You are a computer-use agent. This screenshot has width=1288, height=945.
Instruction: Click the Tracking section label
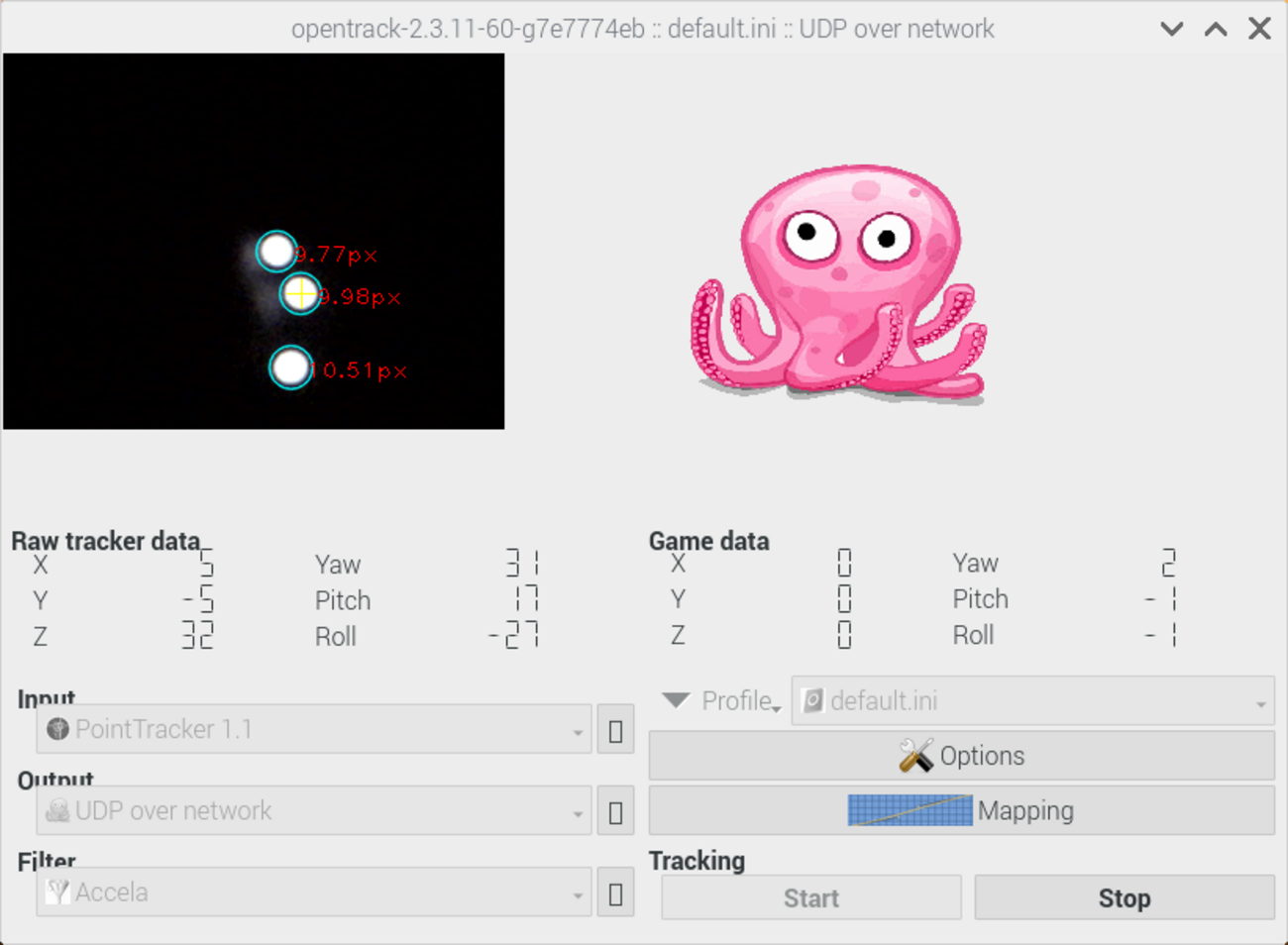(x=698, y=861)
